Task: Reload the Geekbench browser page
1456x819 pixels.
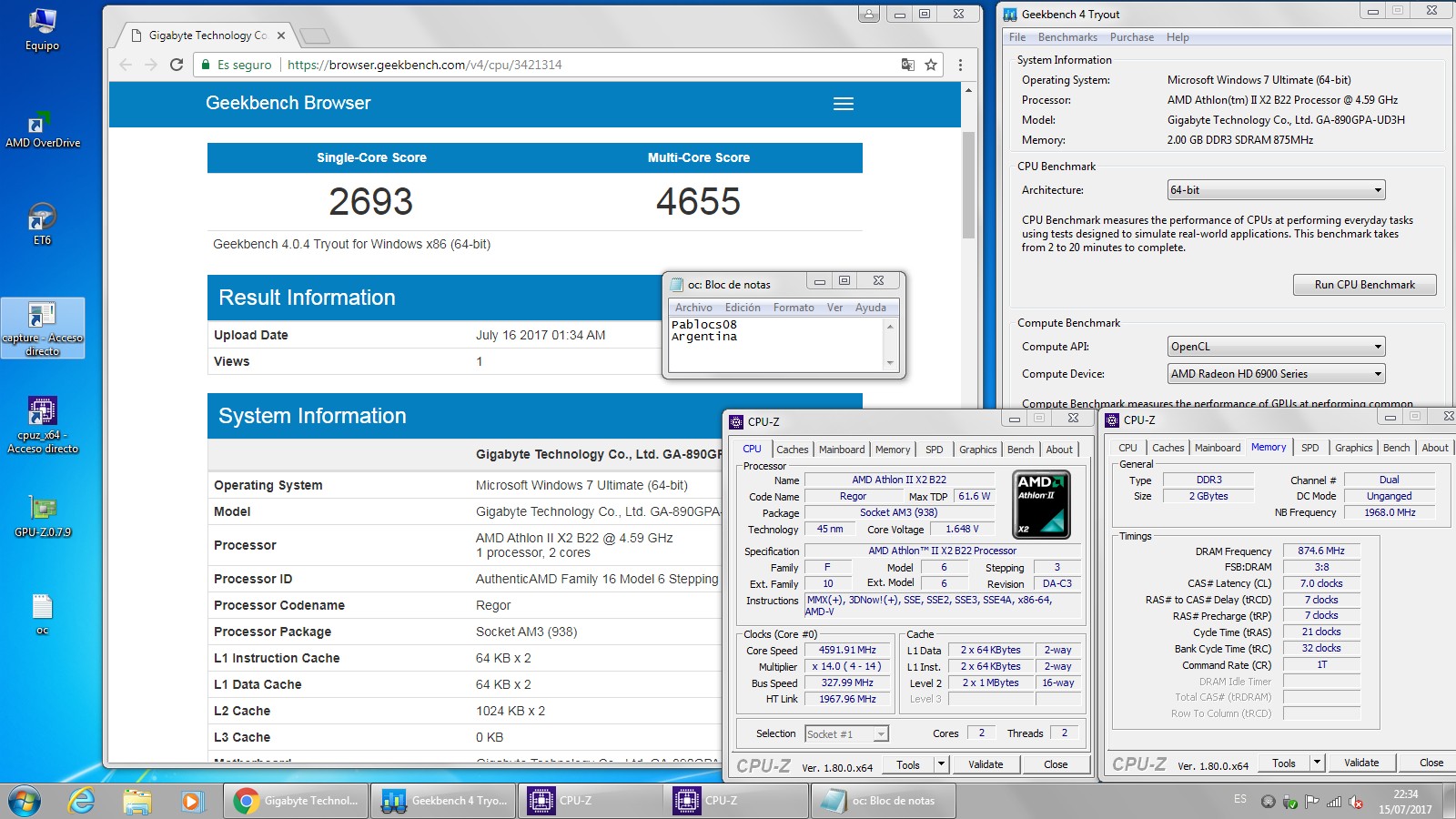Action: coord(177,65)
